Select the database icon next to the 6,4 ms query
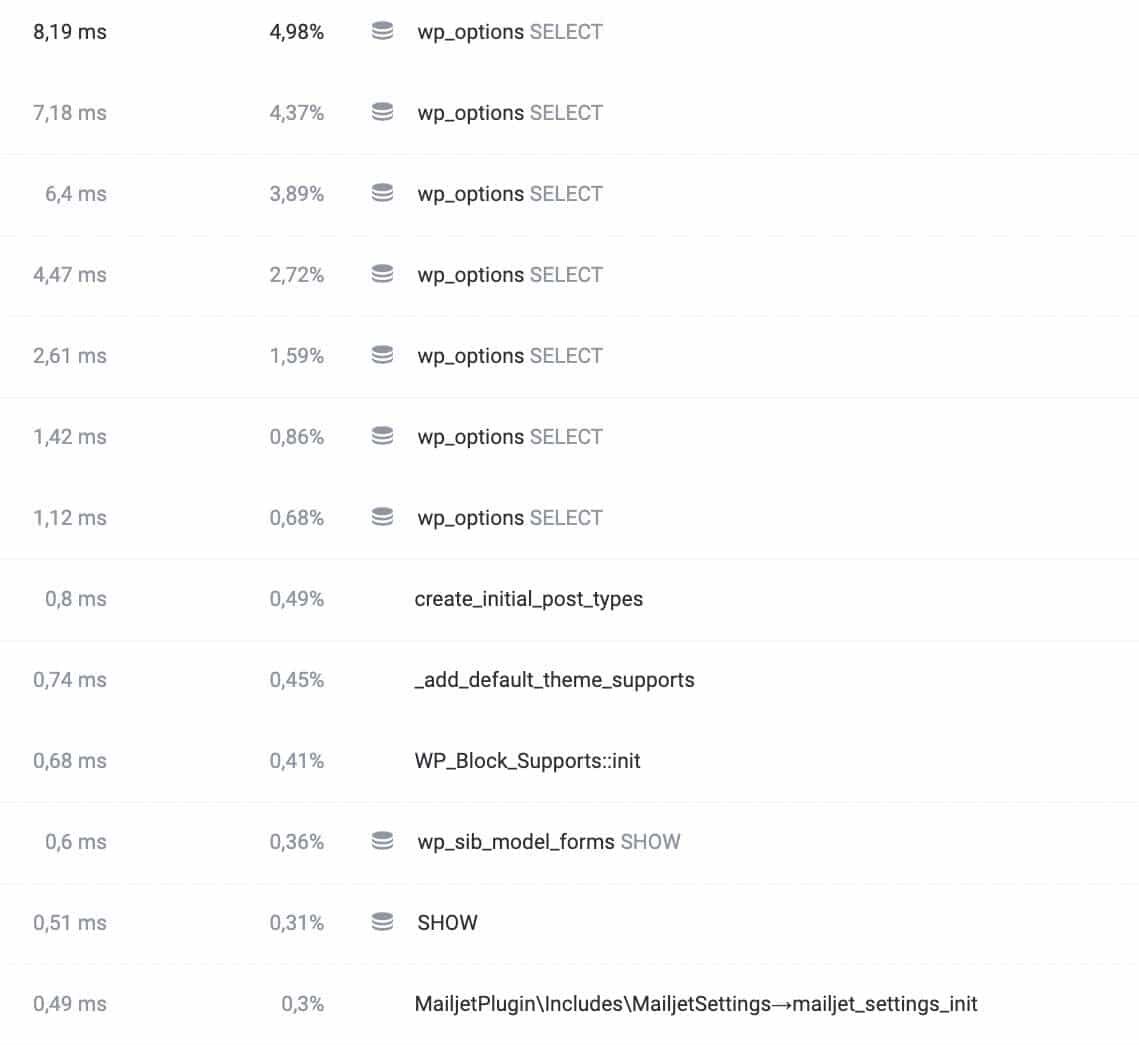 [383, 193]
